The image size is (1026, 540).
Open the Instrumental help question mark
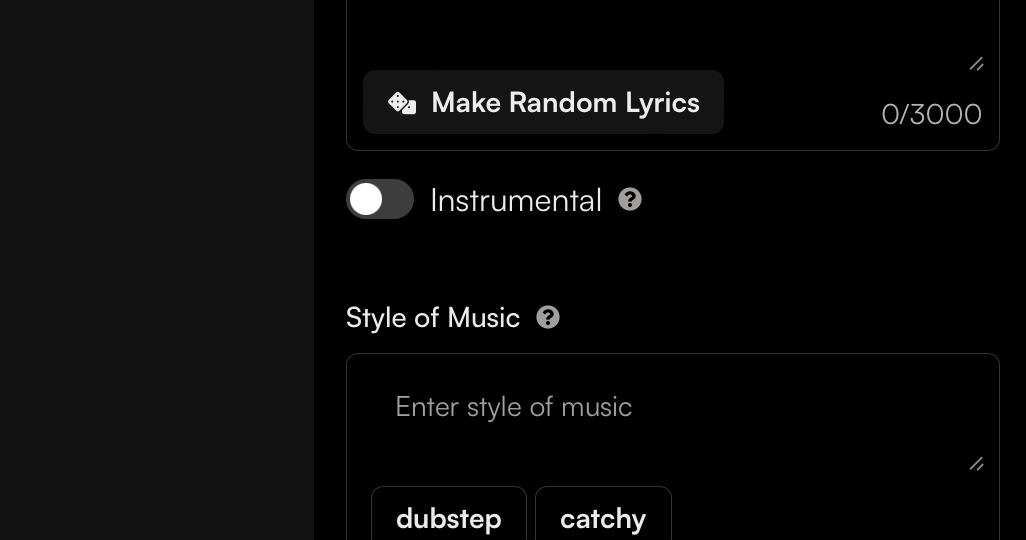tap(630, 199)
